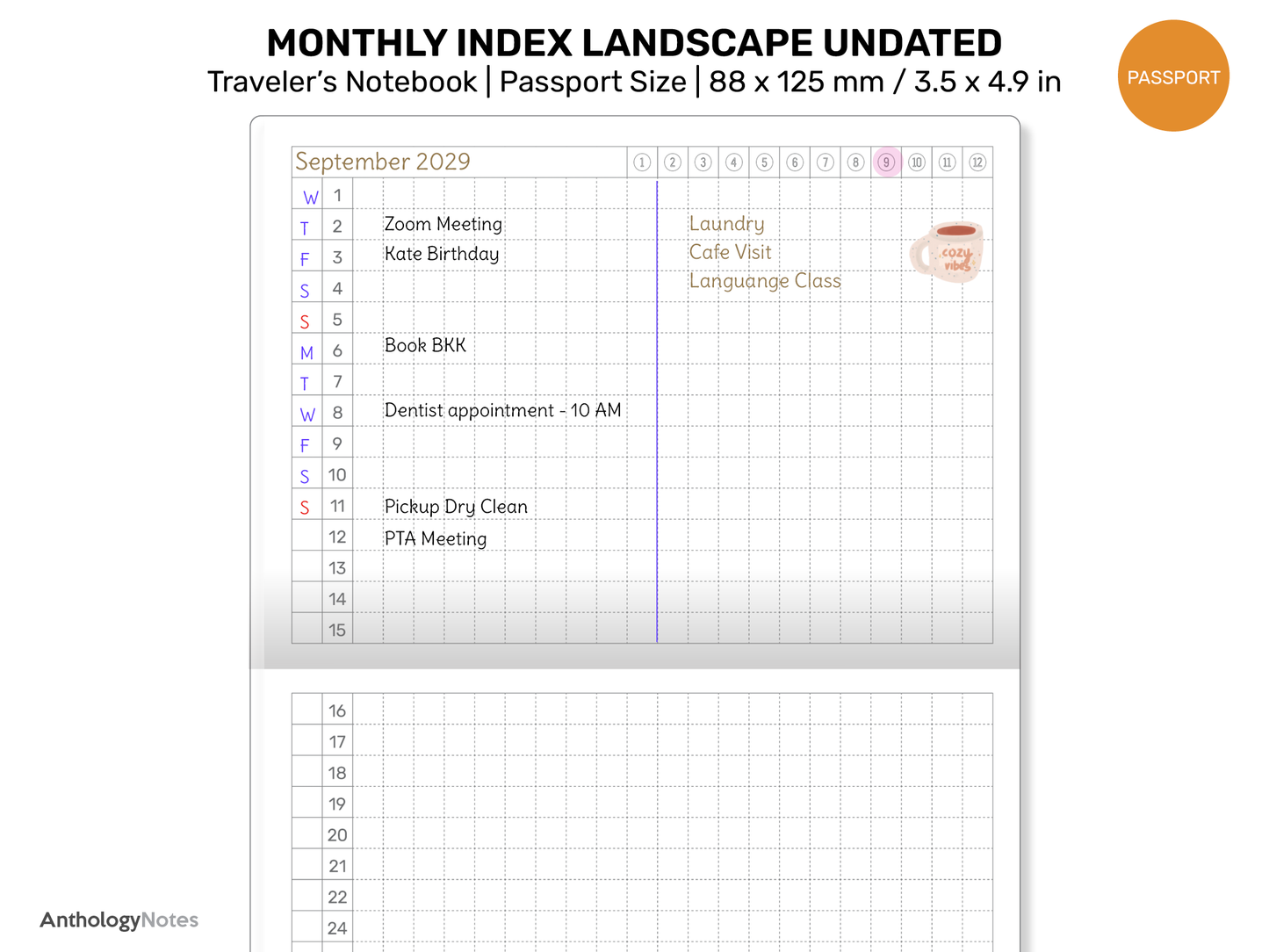This screenshot has width=1269, height=952.
Task: Click the F weekday label for day 9
Action: tap(305, 445)
